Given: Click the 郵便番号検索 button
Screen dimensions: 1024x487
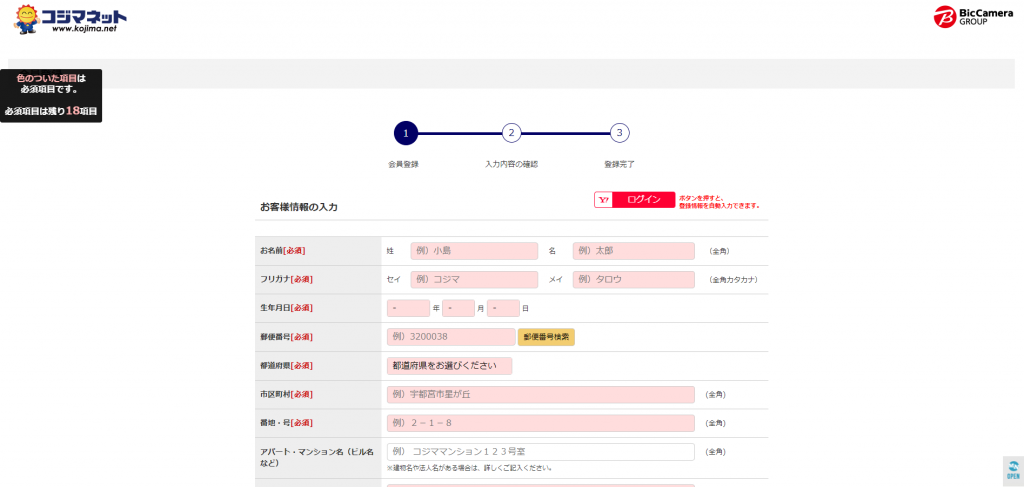Looking at the screenshot, I should tap(546, 337).
